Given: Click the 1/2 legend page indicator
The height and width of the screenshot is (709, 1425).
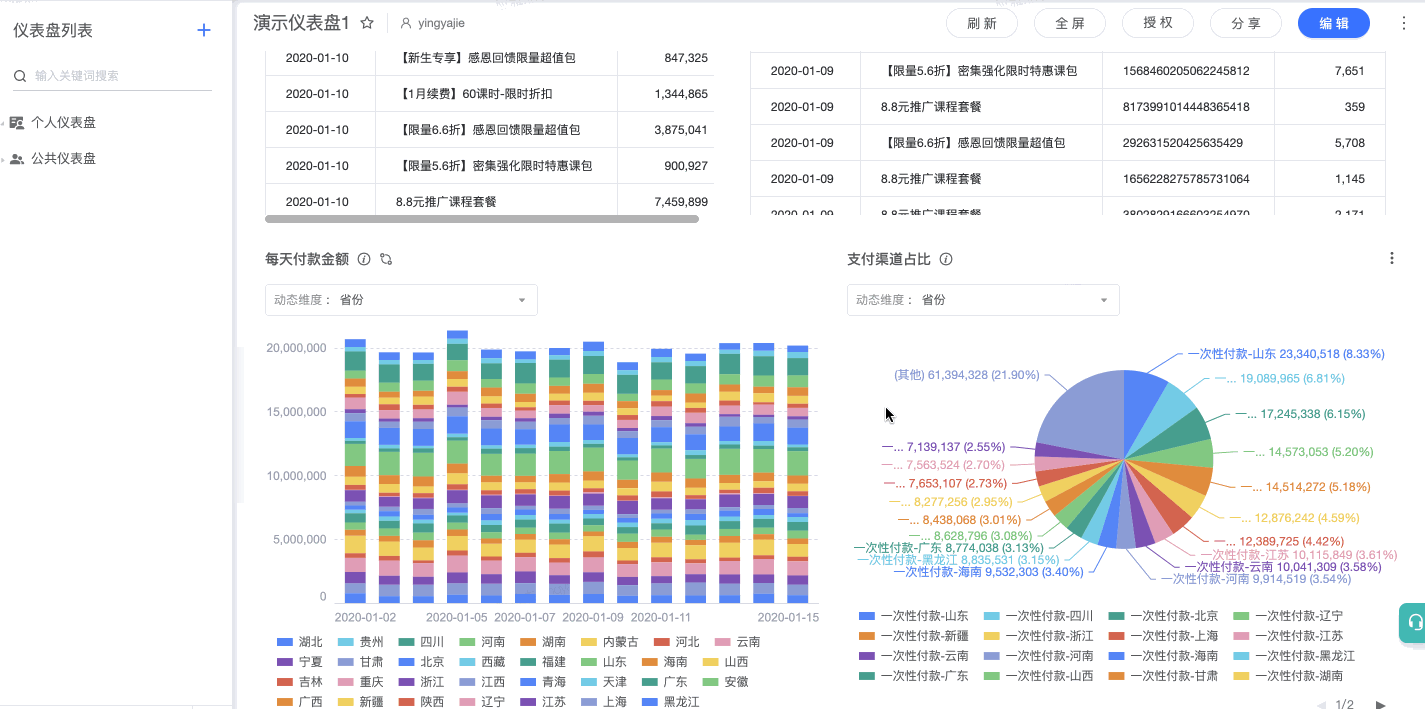Looking at the screenshot, I should [x=1345, y=704].
